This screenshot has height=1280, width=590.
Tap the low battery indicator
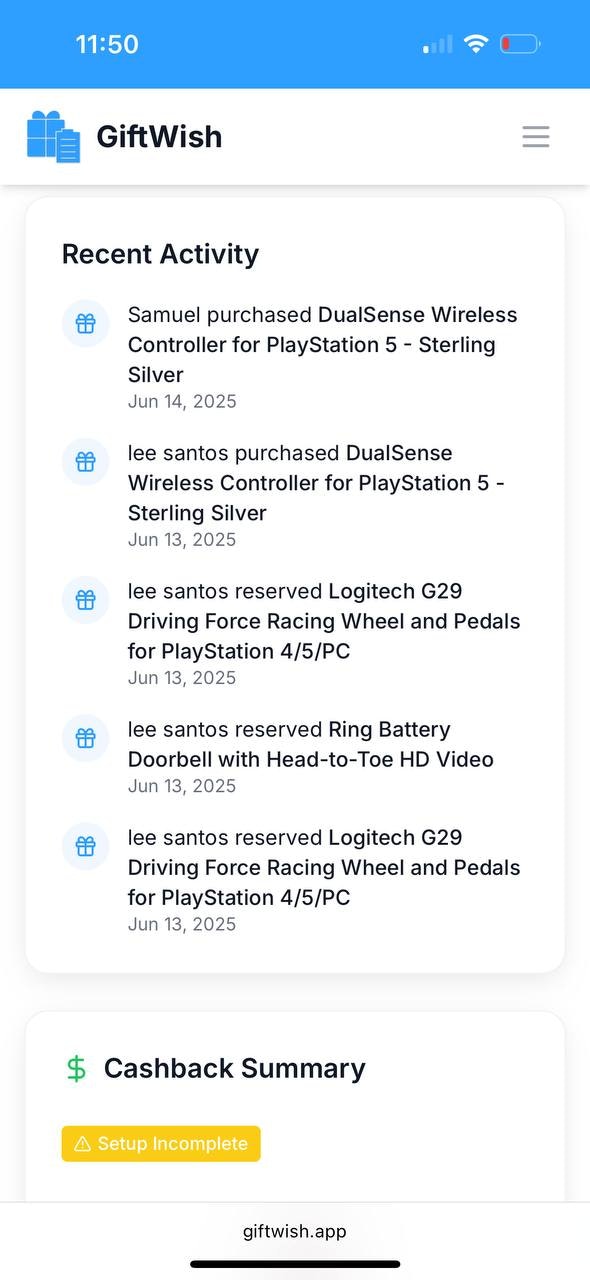point(520,44)
